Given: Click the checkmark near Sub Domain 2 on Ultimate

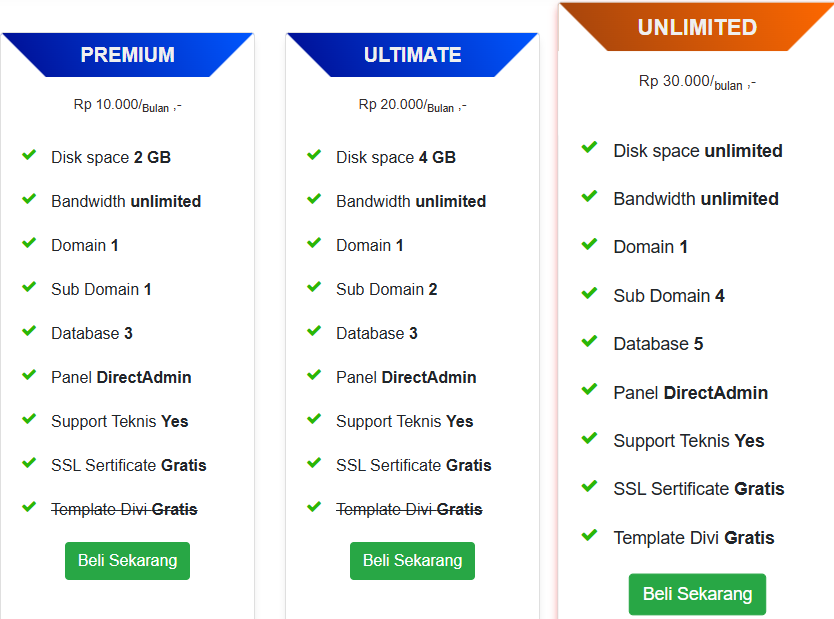Looking at the screenshot, I should click(314, 288).
